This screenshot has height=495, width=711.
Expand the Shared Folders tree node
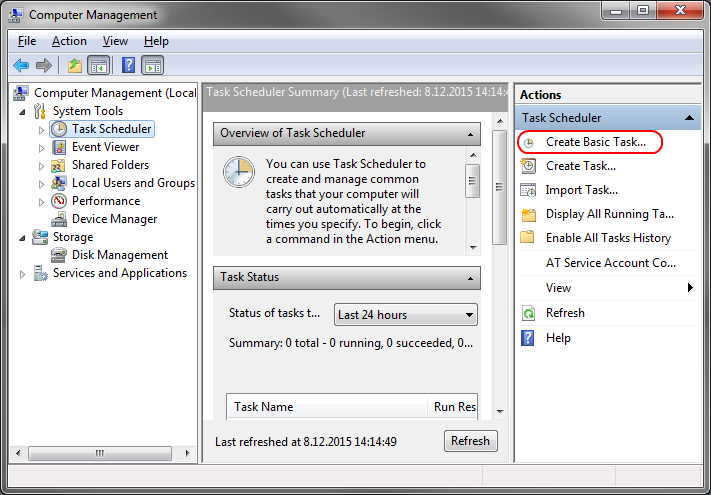click(x=41, y=166)
